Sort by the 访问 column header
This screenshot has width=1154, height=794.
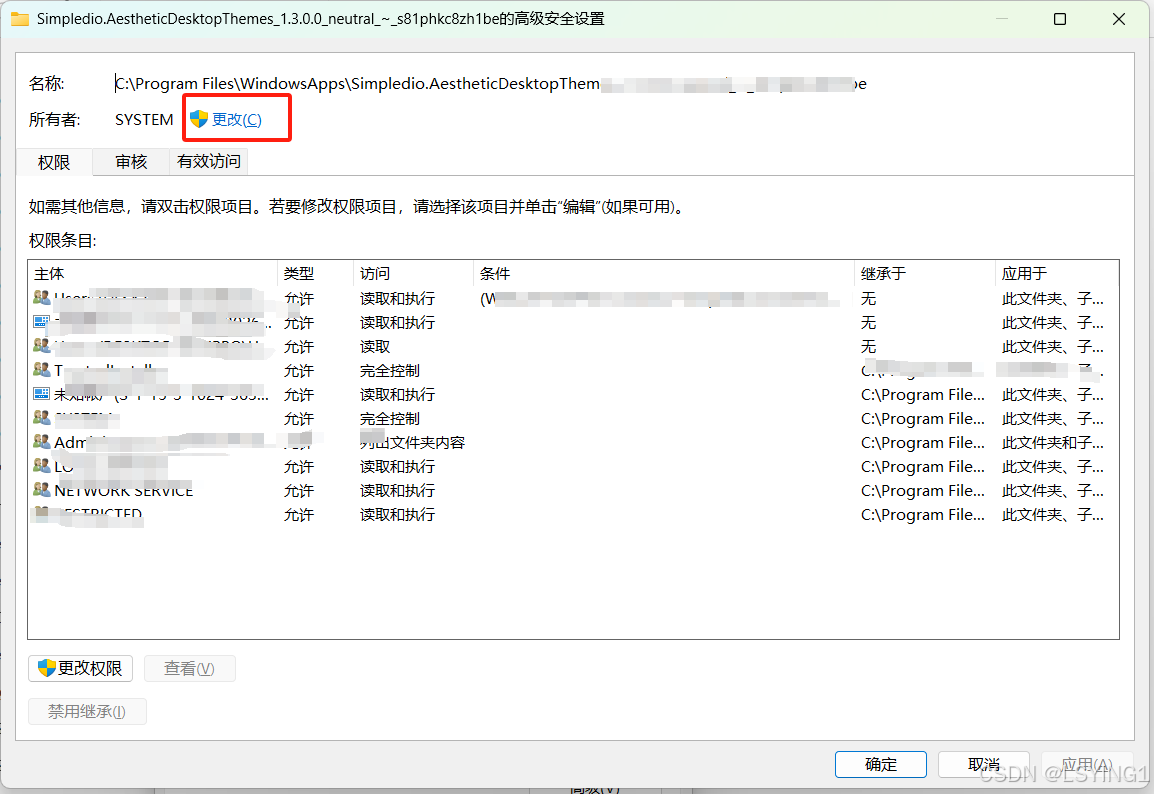tap(414, 274)
